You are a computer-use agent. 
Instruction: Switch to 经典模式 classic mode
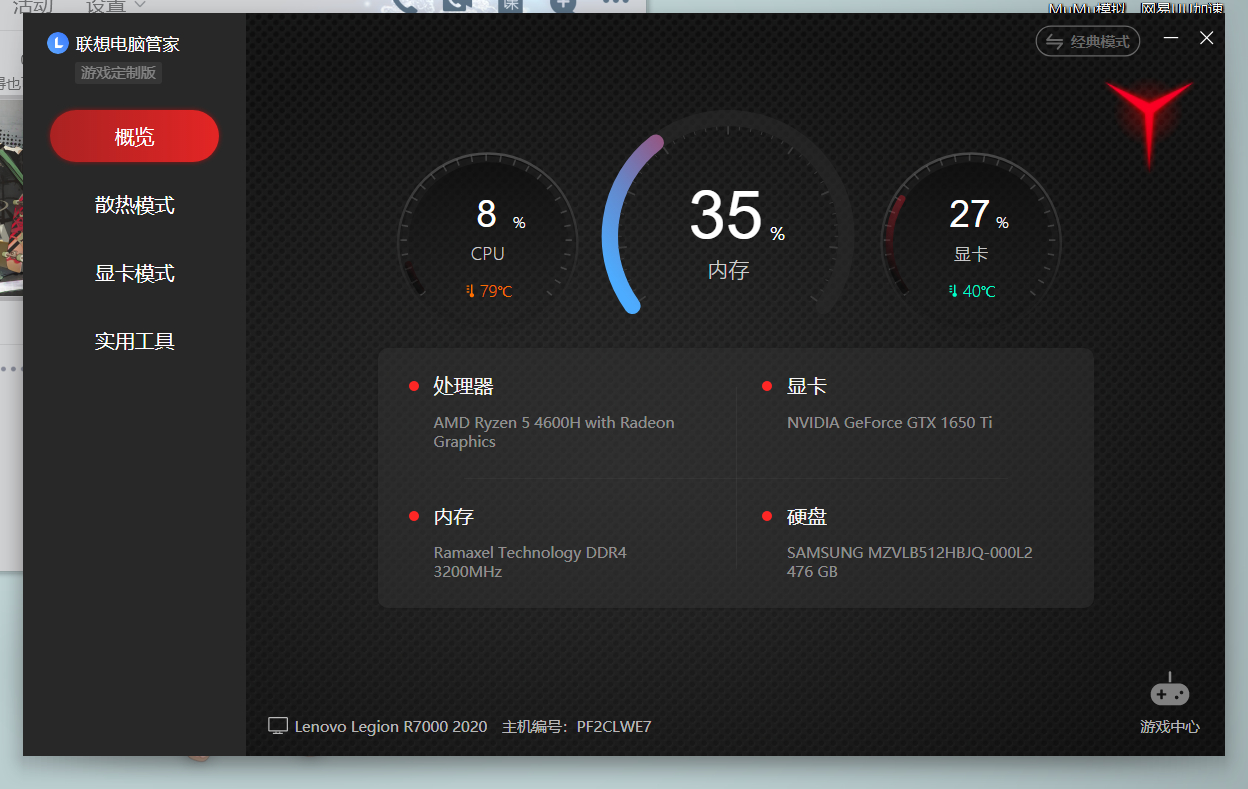(1088, 41)
